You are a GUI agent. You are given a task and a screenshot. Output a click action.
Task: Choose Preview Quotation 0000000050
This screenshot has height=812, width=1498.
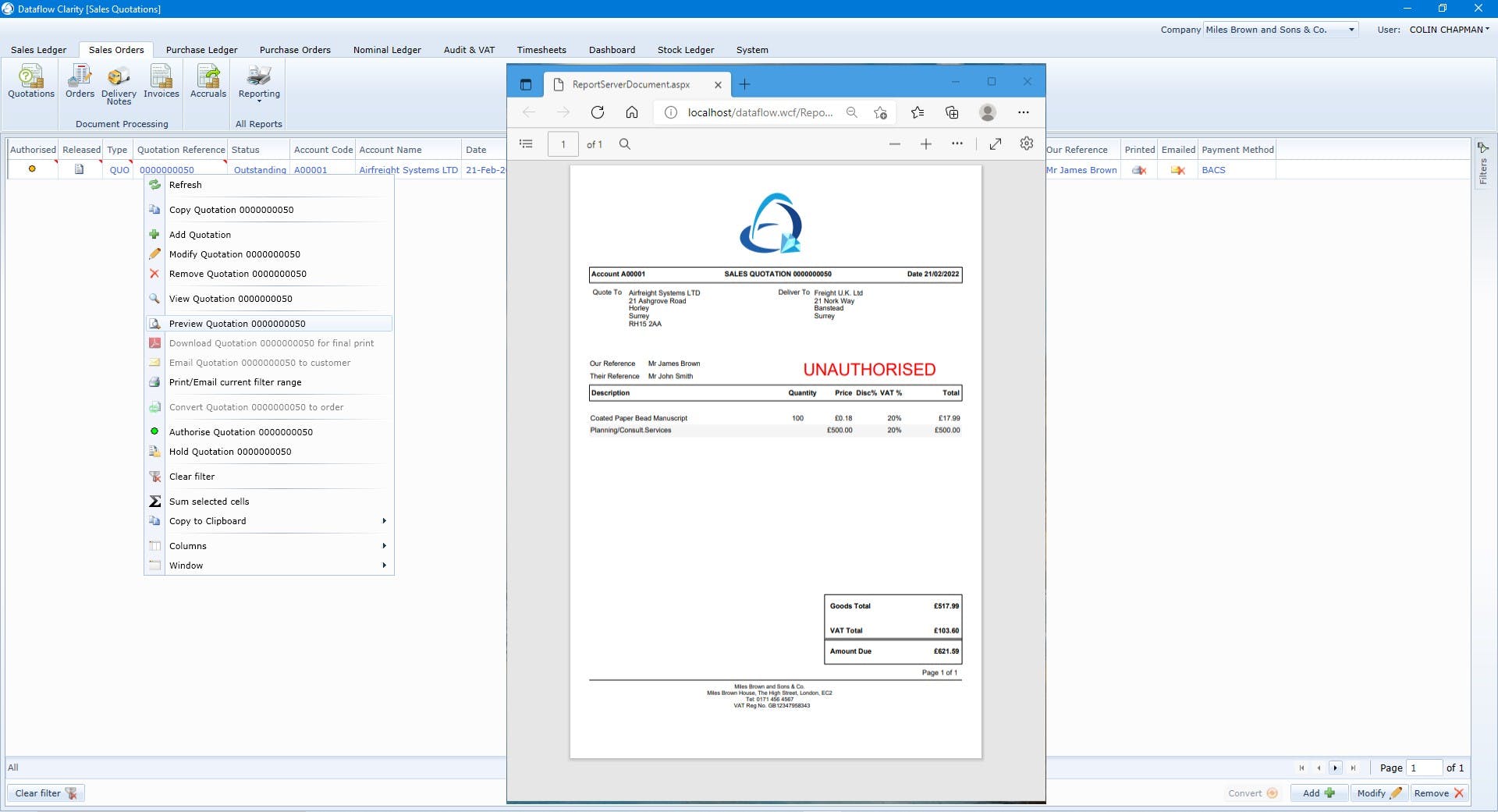(269, 324)
